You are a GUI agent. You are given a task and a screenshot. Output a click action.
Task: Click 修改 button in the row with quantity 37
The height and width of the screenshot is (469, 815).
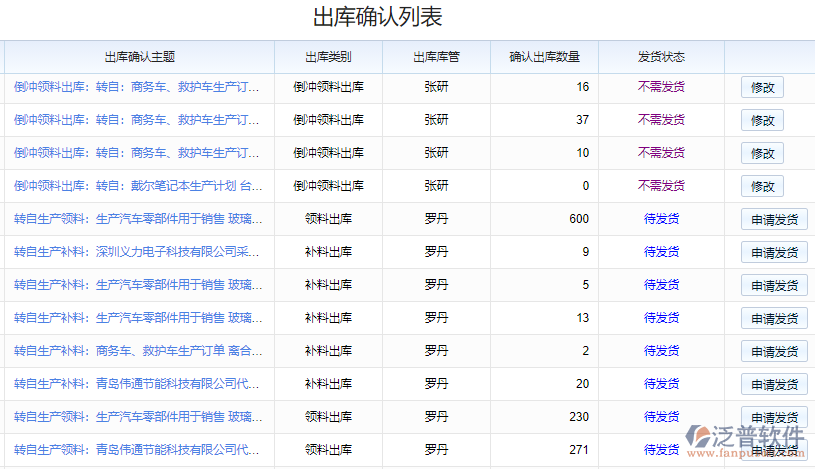coord(762,120)
